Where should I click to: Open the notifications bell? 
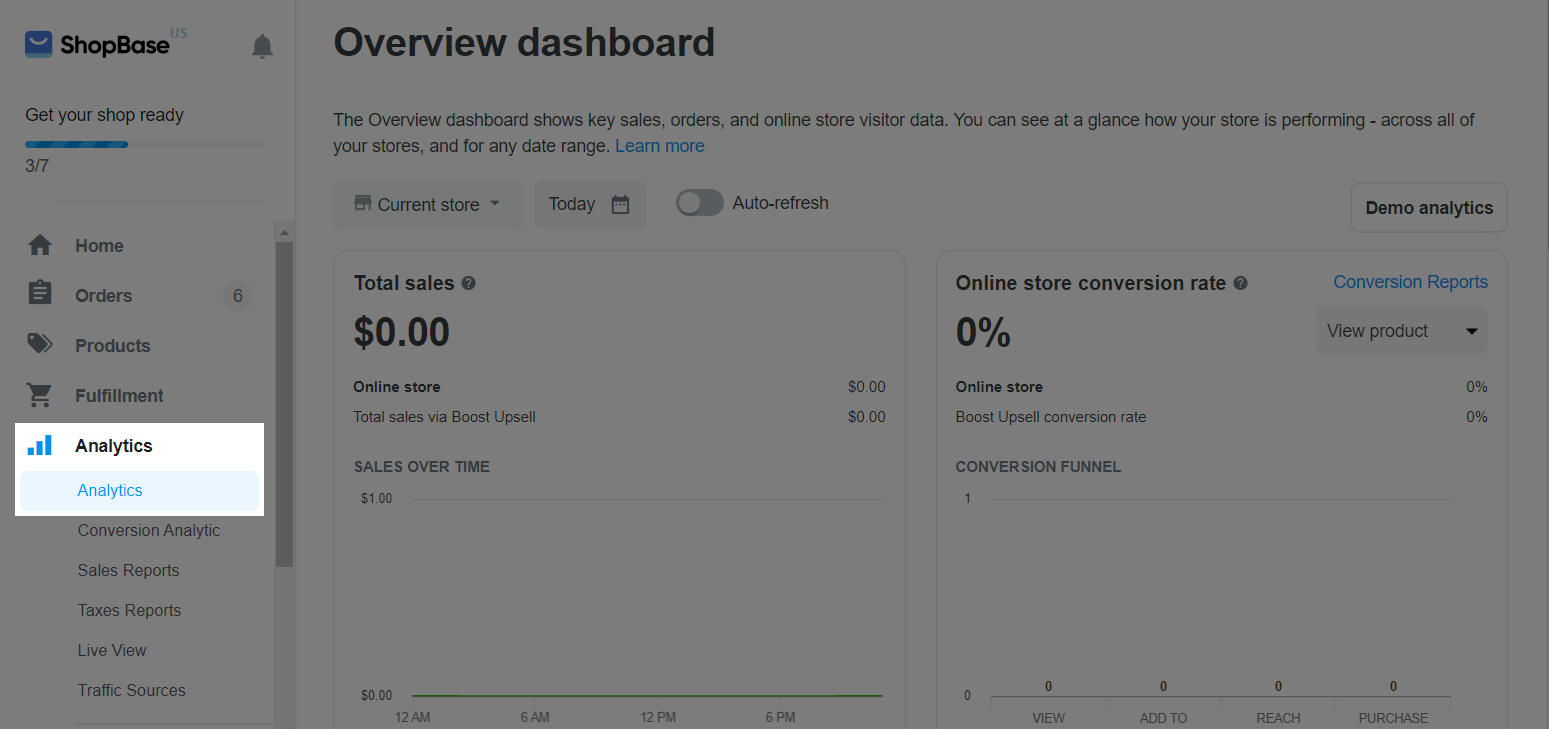point(262,46)
